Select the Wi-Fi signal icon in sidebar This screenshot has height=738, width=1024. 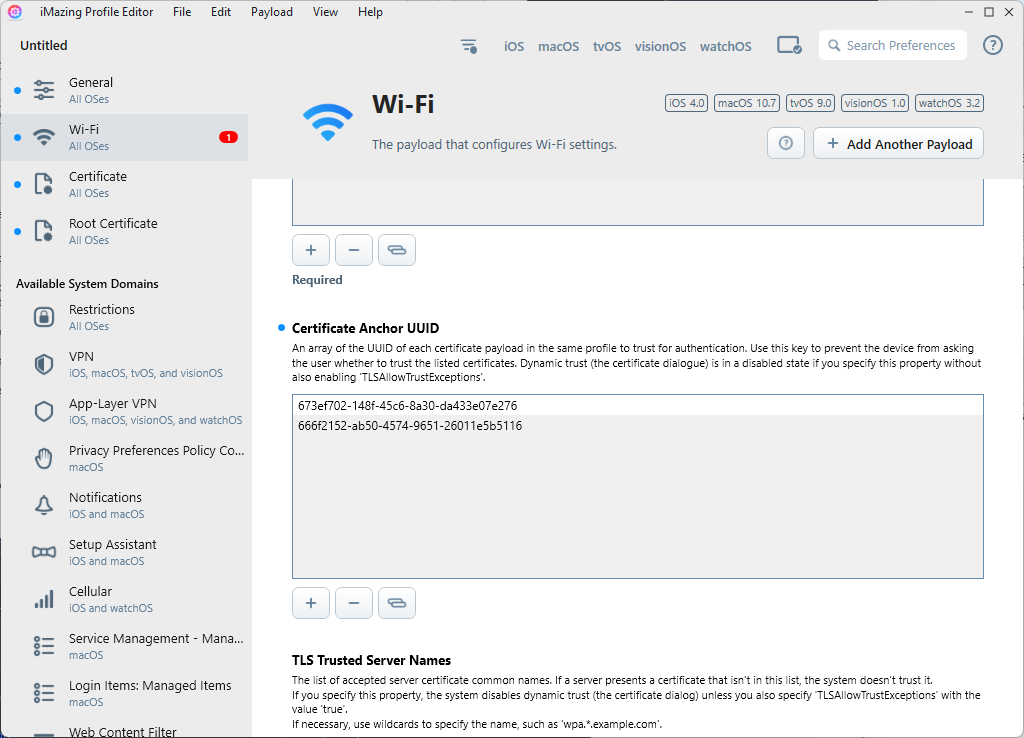click(44, 137)
